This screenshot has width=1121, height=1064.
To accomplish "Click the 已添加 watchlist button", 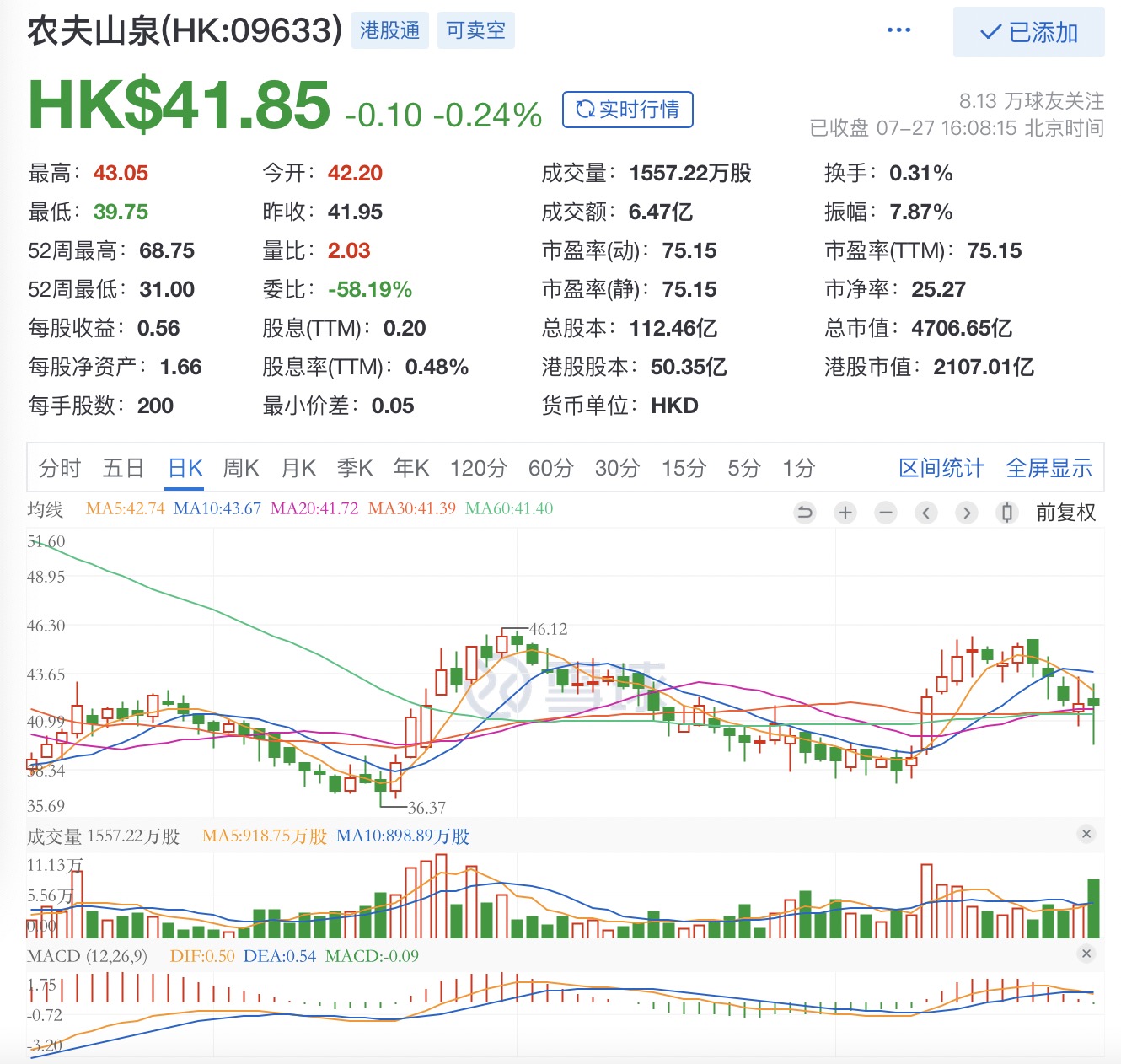I will [x=1028, y=32].
